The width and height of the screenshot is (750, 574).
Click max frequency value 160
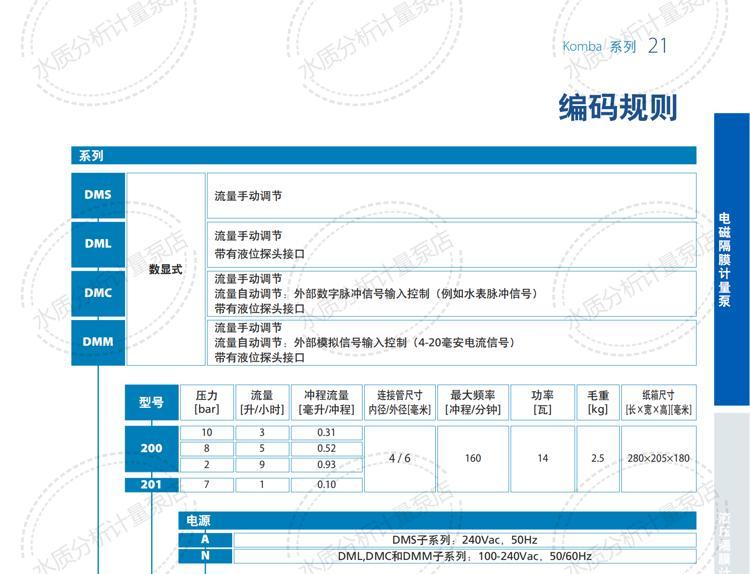click(473, 458)
